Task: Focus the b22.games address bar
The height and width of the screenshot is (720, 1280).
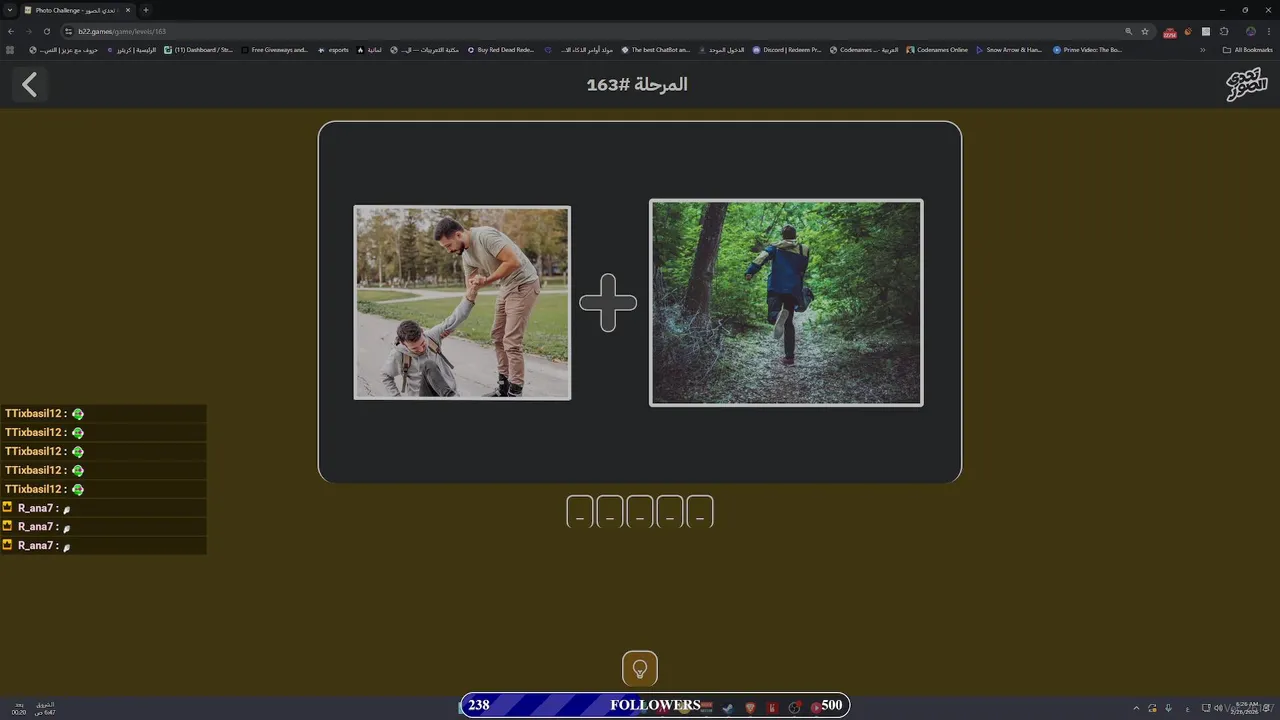Action: tap(600, 31)
